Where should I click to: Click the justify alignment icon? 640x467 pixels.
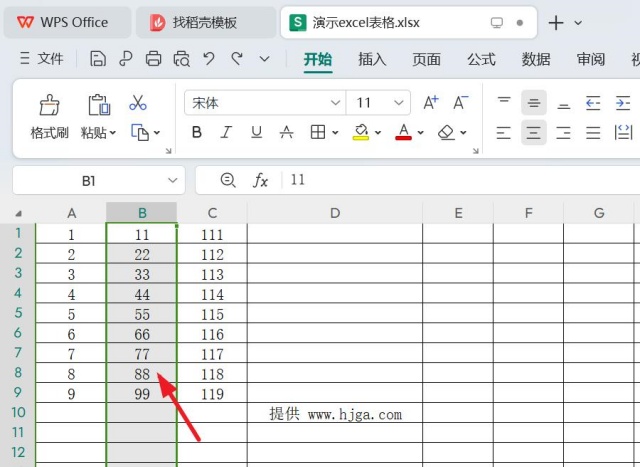pyautogui.click(x=593, y=133)
